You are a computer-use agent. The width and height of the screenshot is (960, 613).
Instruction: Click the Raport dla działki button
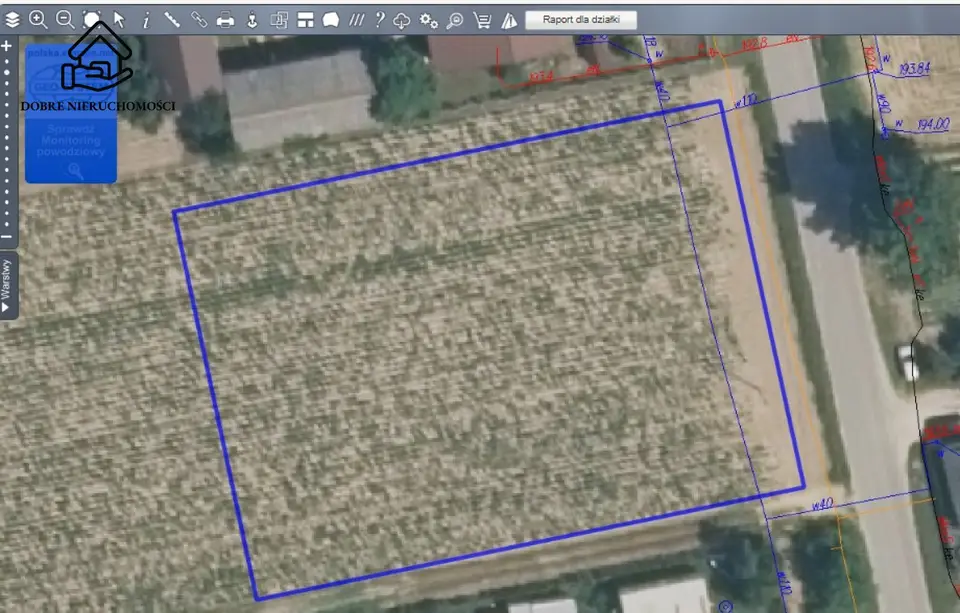click(581, 20)
